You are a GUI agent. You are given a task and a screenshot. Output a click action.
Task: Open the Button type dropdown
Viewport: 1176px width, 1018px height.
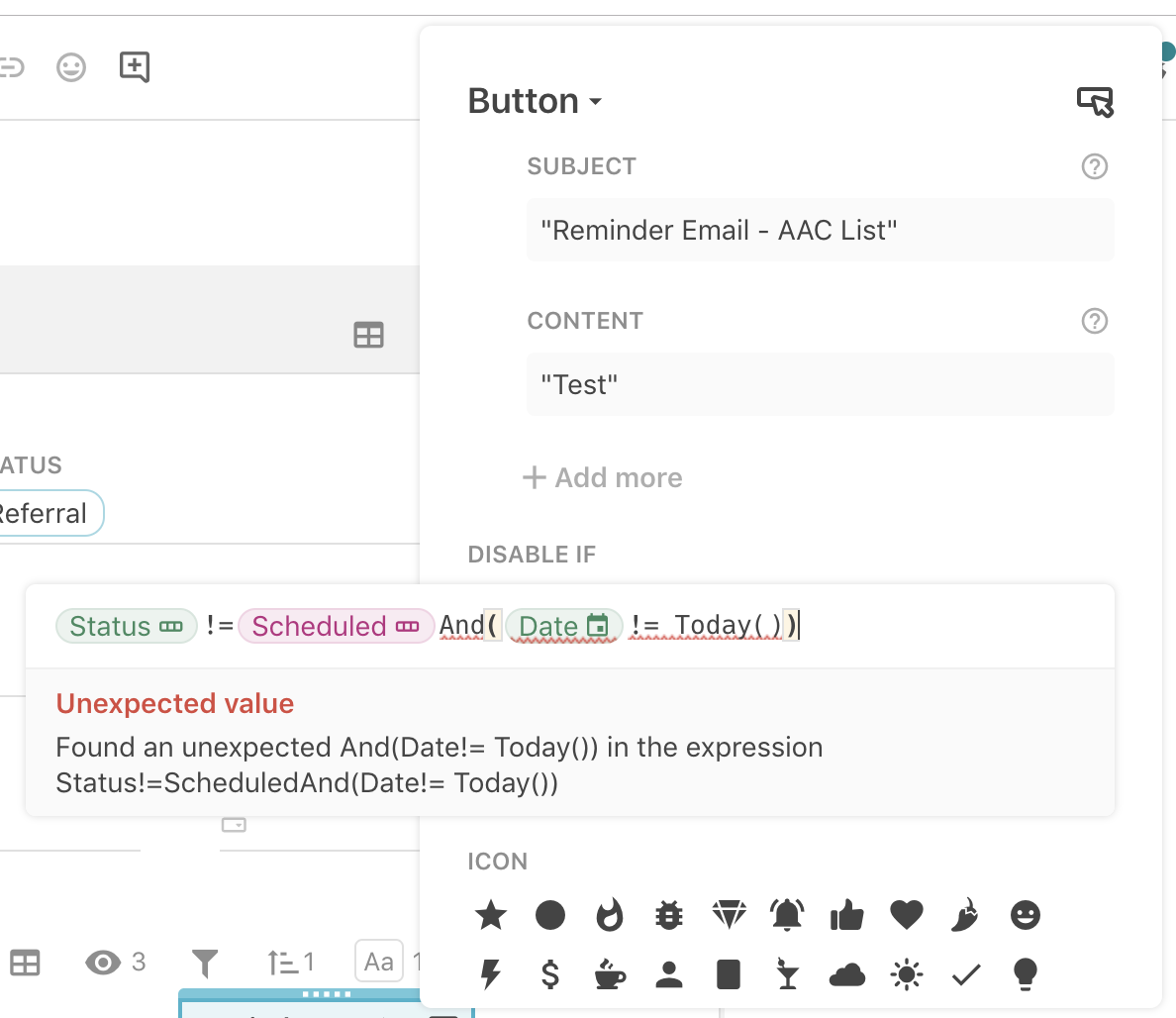click(x=535, y=101)
